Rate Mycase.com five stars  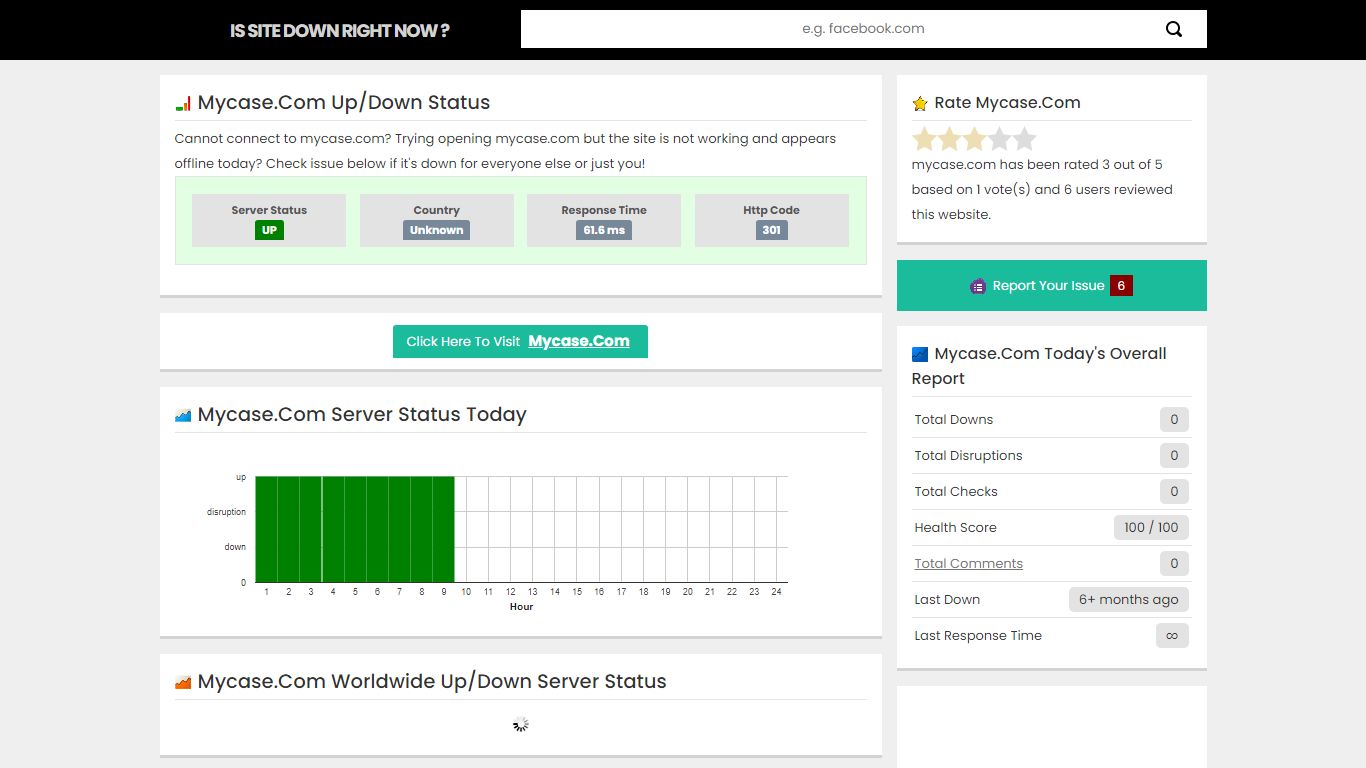(1024, 139)
